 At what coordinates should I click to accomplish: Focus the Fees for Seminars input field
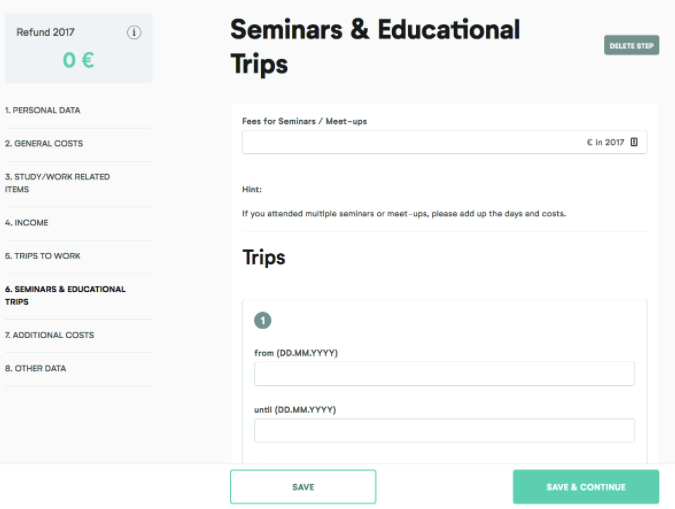[x=444, y=142]
